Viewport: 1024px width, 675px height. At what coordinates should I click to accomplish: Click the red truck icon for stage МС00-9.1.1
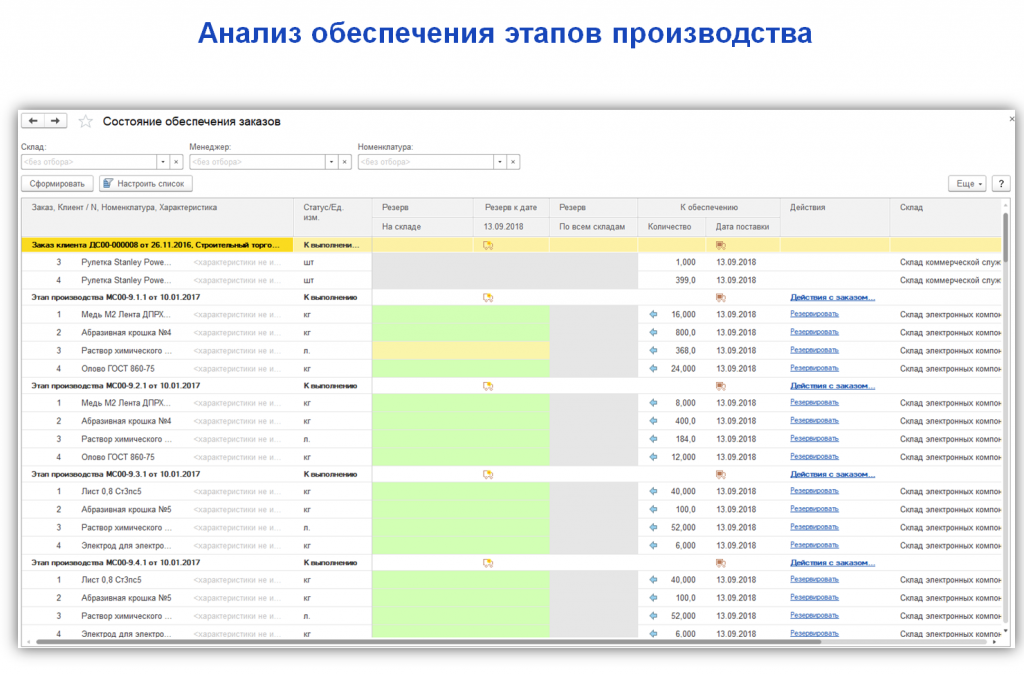tap(721, 298)
